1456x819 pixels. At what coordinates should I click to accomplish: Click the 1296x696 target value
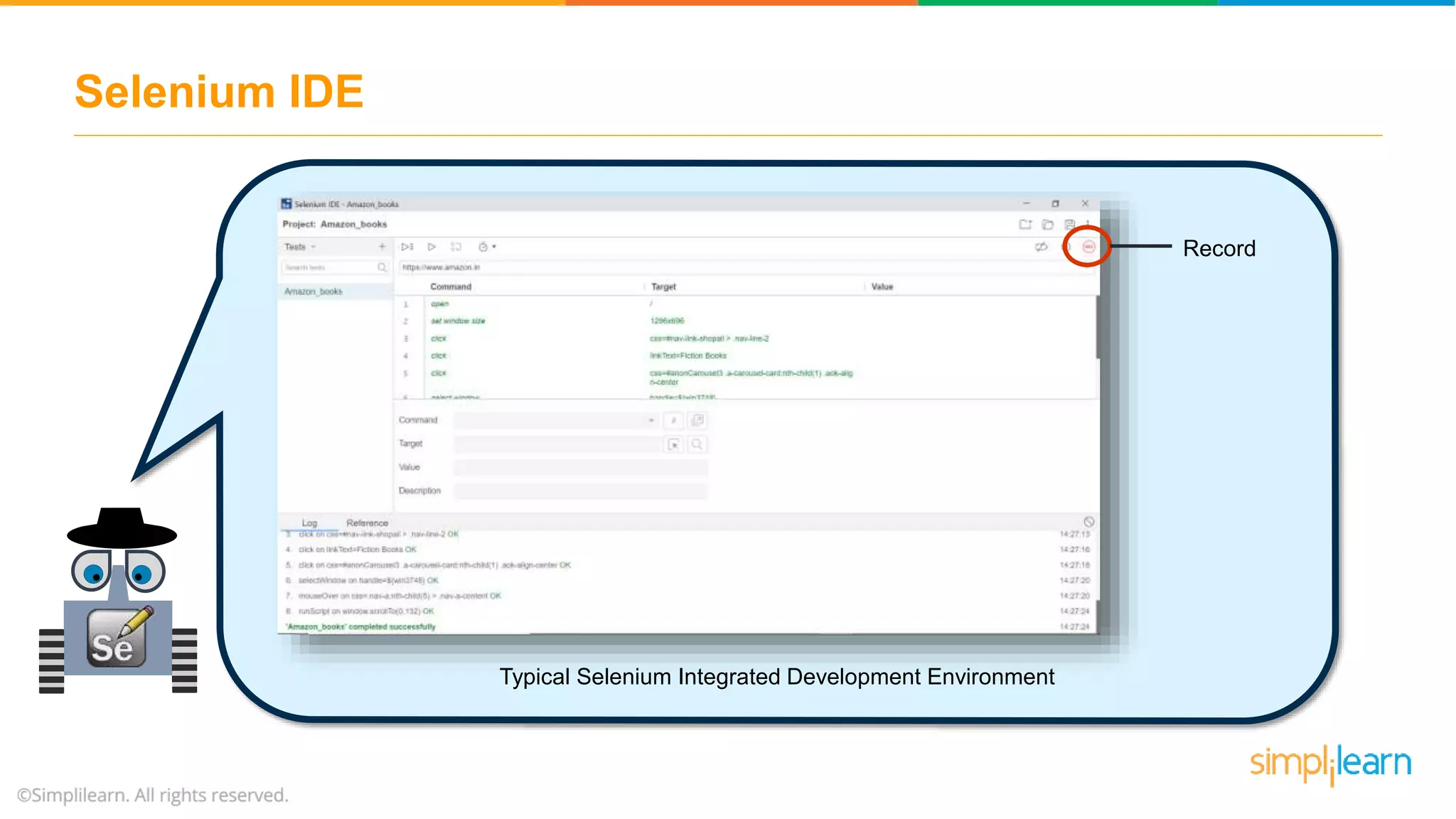coord(667,321)
